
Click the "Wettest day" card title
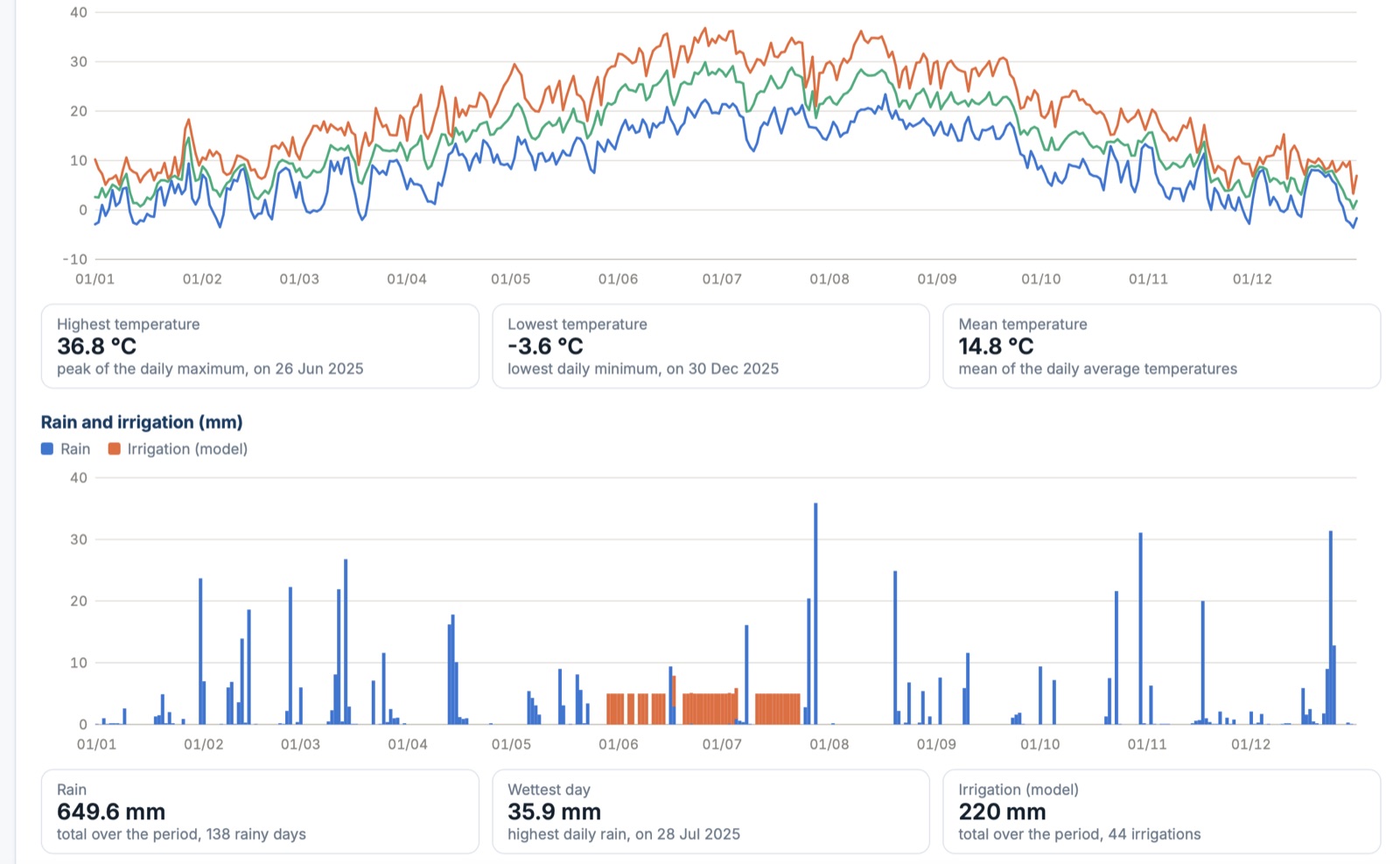click(549, 790)
